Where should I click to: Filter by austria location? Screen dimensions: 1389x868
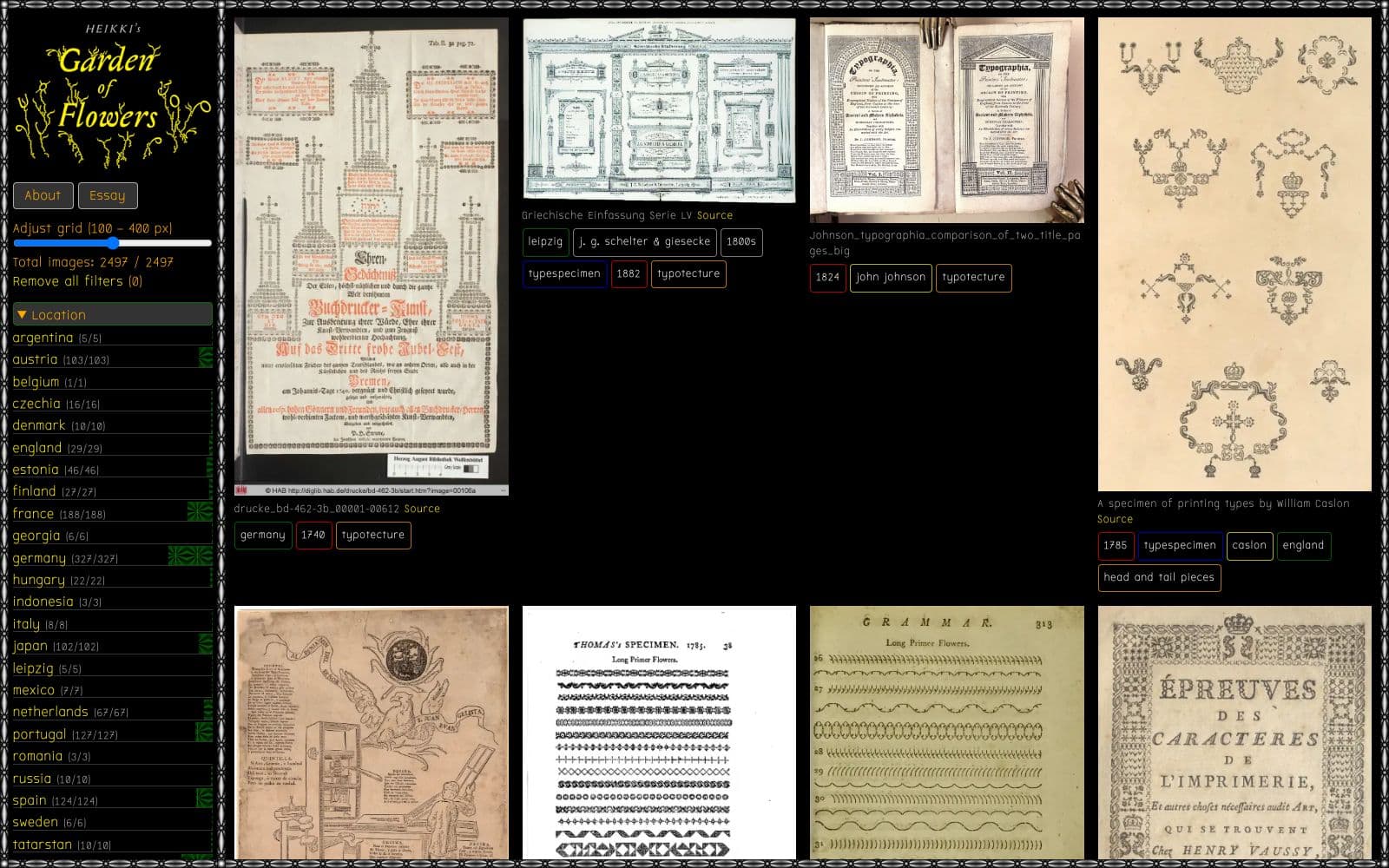coord(113,359)
